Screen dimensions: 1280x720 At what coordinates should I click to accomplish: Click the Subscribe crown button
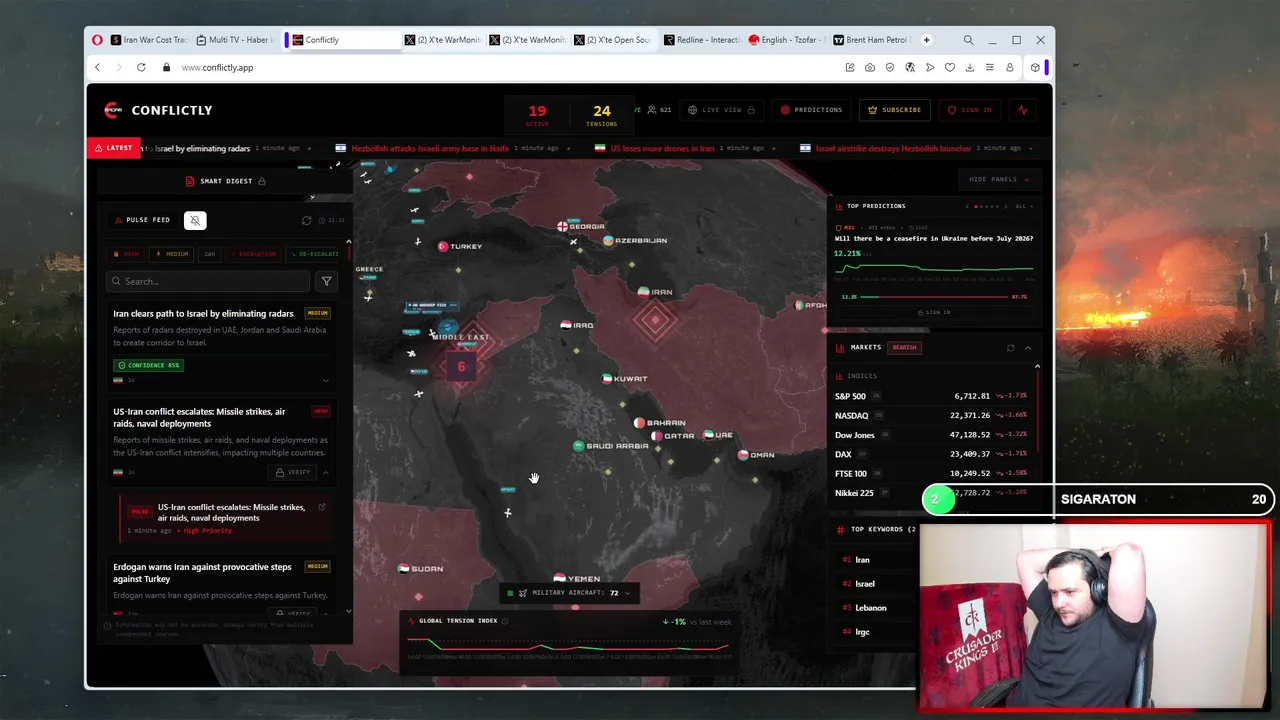click(x=894, y=110)
